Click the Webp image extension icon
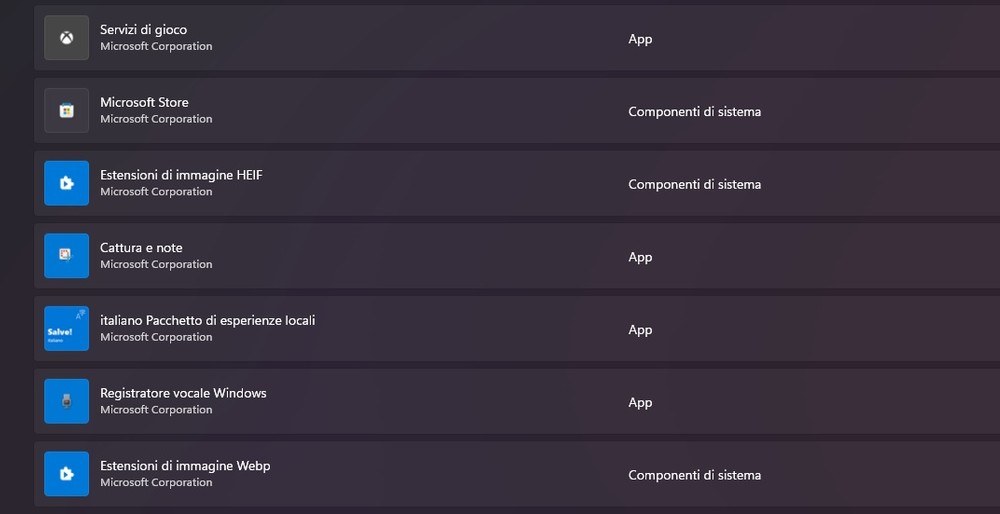Image resolution: width=1000 pixels, height=514 pixels. coord(66,474)
